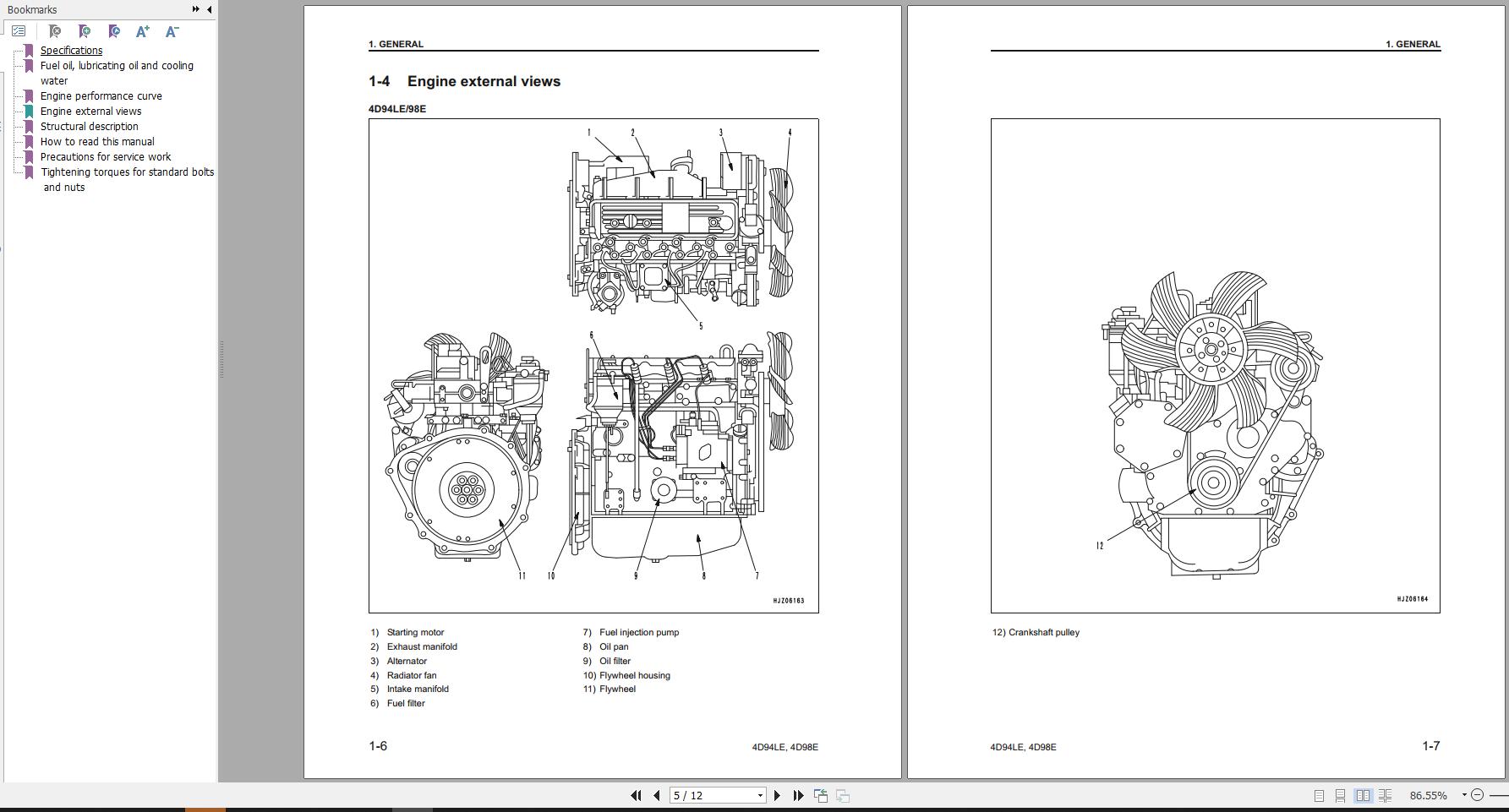Image resolution: width=1509 pixels, height=812 pixels.
Task: Increase bookmark text size with the A+ icon
Action: (142, 31)
